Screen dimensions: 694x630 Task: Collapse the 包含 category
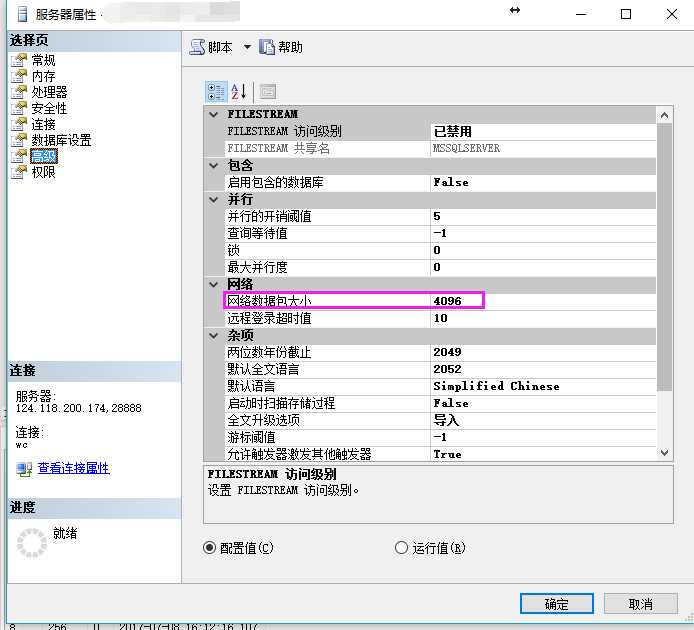pyautogui.click(x=214, y=166)
